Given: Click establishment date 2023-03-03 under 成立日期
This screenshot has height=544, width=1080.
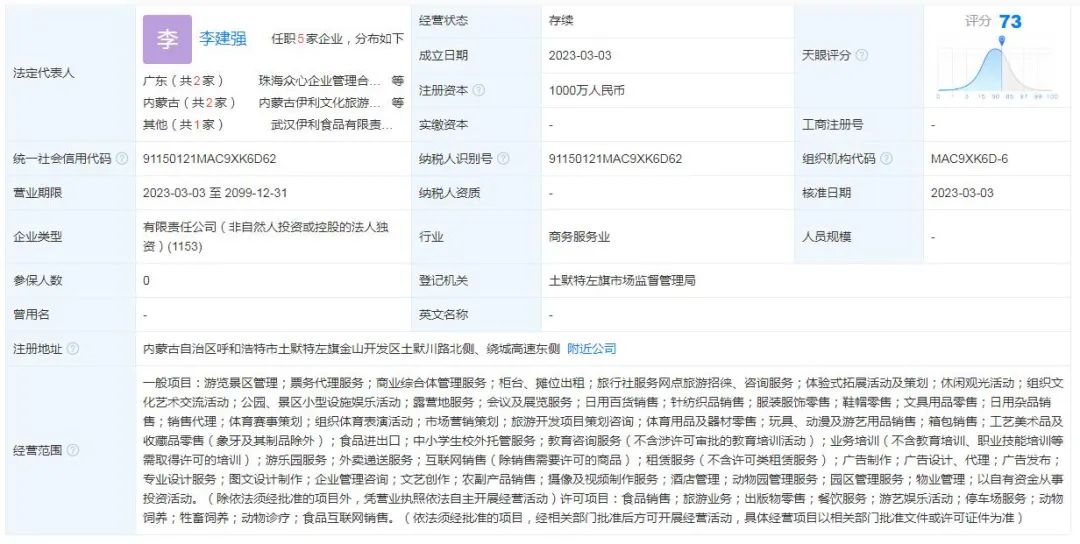Looking at the screenshot, I should point(580,56).
